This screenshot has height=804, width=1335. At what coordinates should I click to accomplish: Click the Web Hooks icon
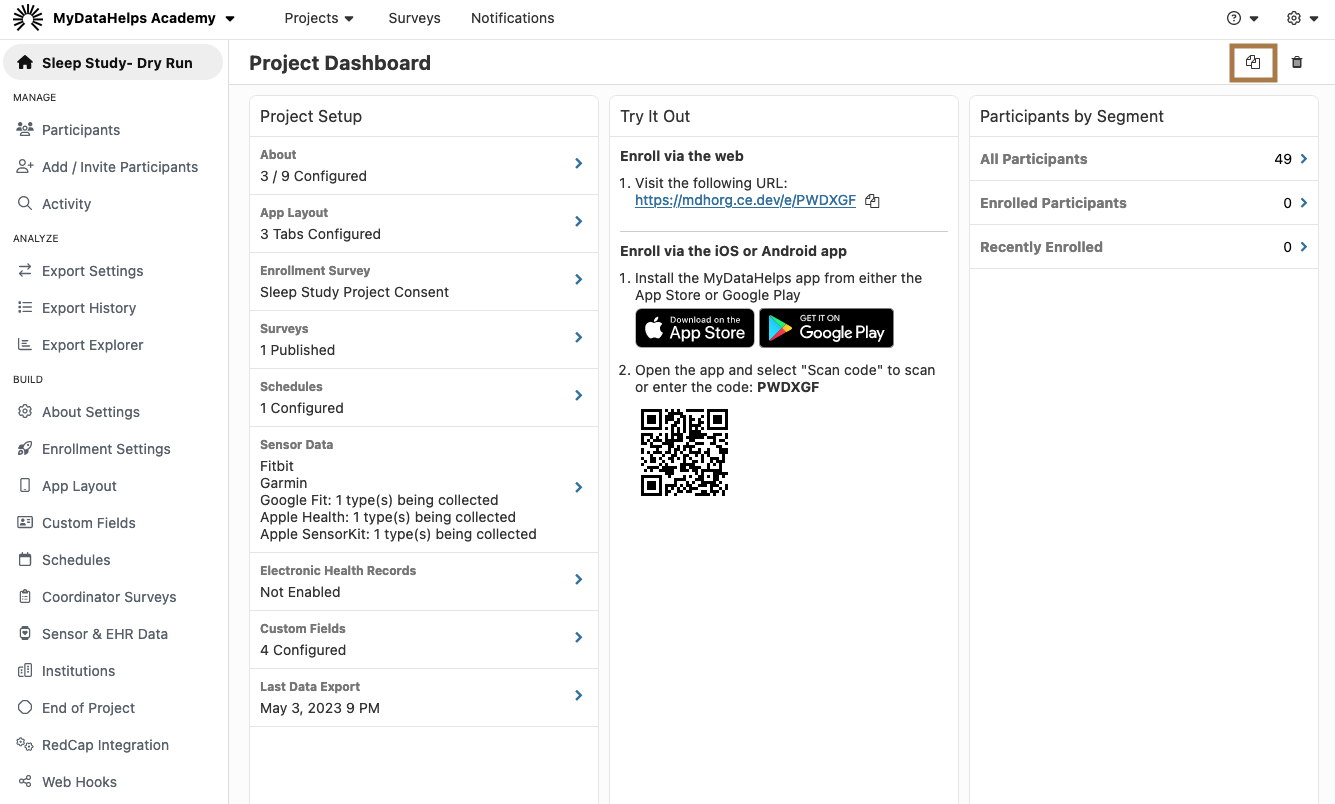click(25, 781)
